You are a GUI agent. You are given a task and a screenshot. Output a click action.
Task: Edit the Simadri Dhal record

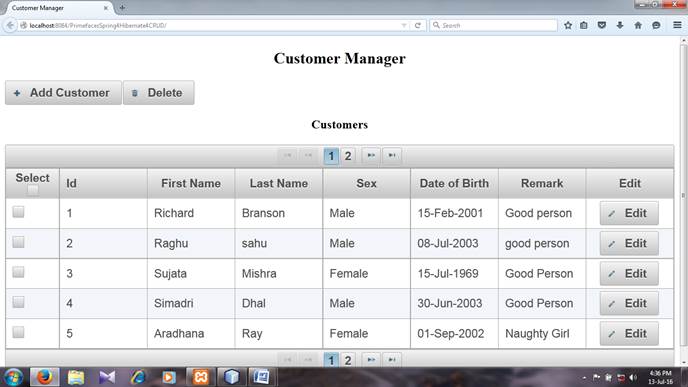click(x=629, y=304)
